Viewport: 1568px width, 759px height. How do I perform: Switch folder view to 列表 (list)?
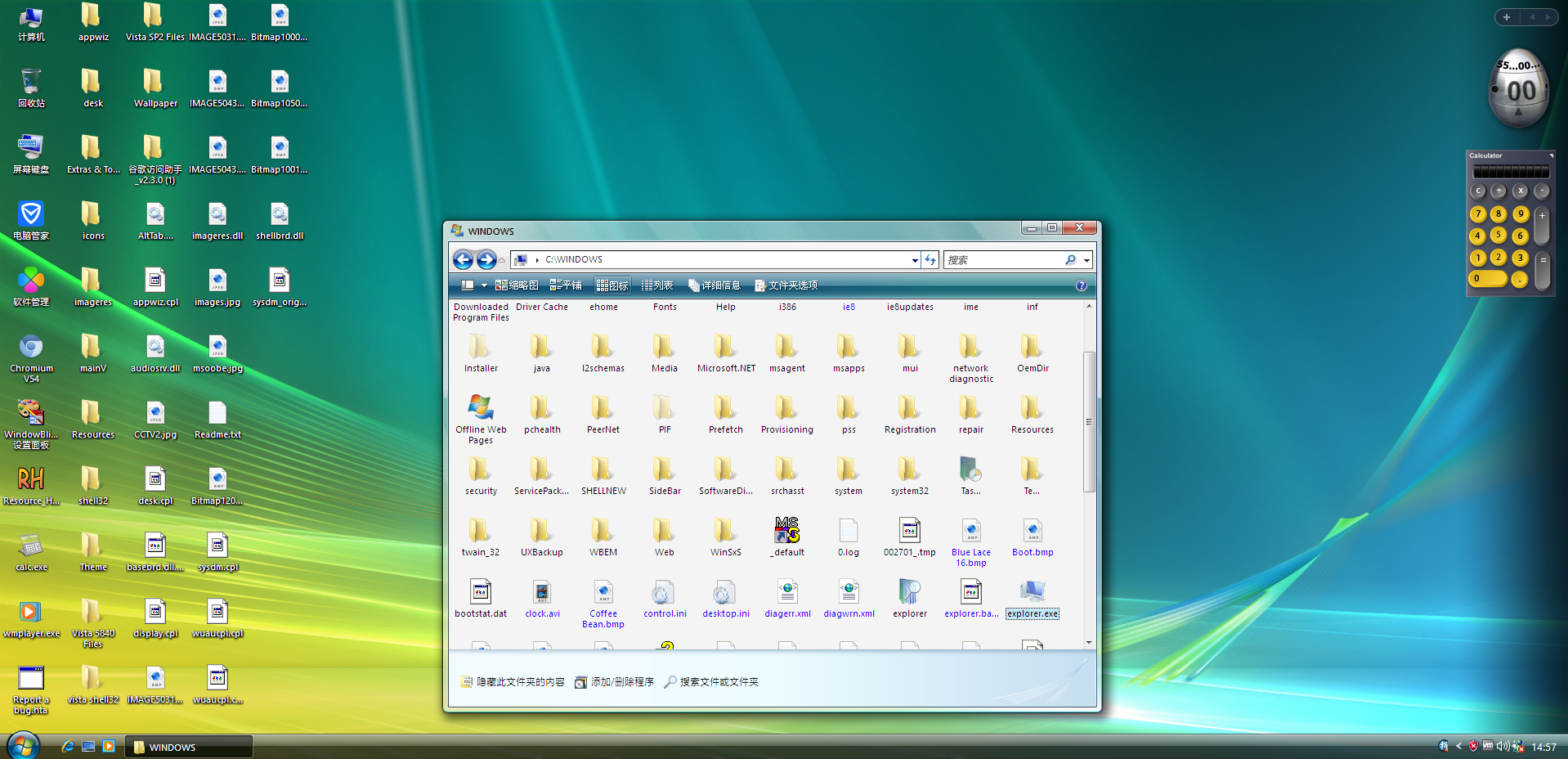[657, 285]
